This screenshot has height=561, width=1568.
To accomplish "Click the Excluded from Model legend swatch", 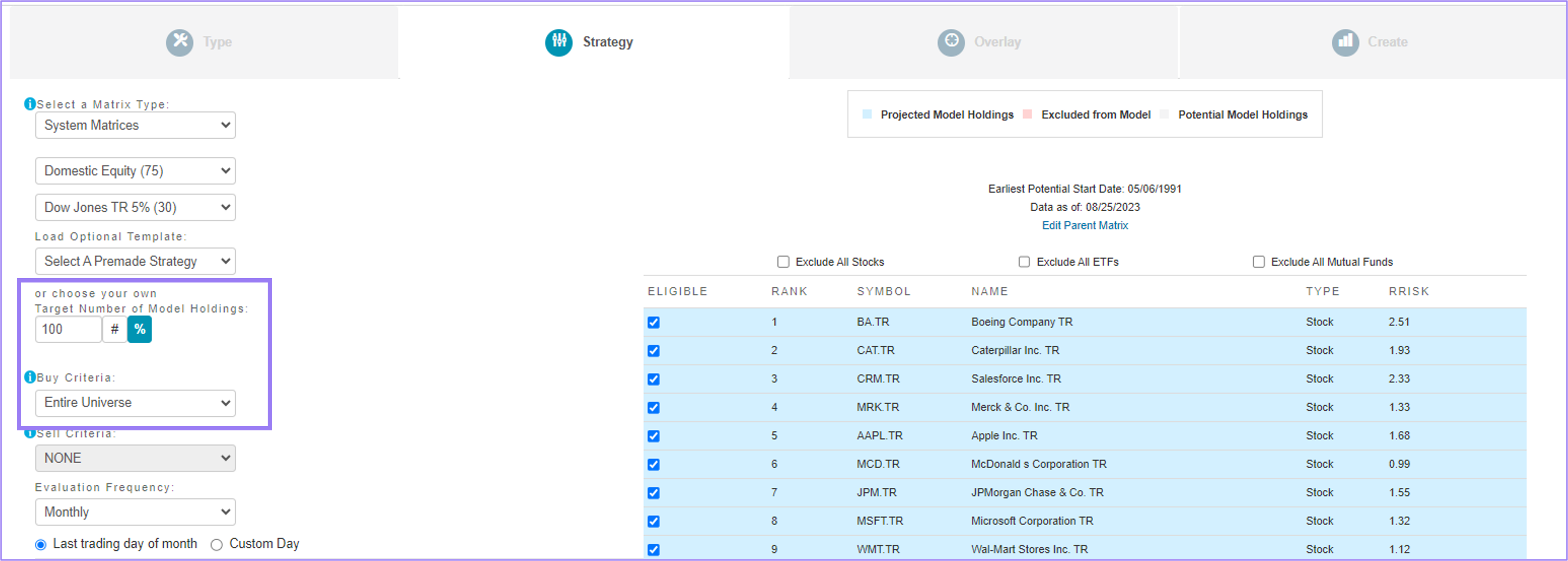I will tap(1027, 115).
